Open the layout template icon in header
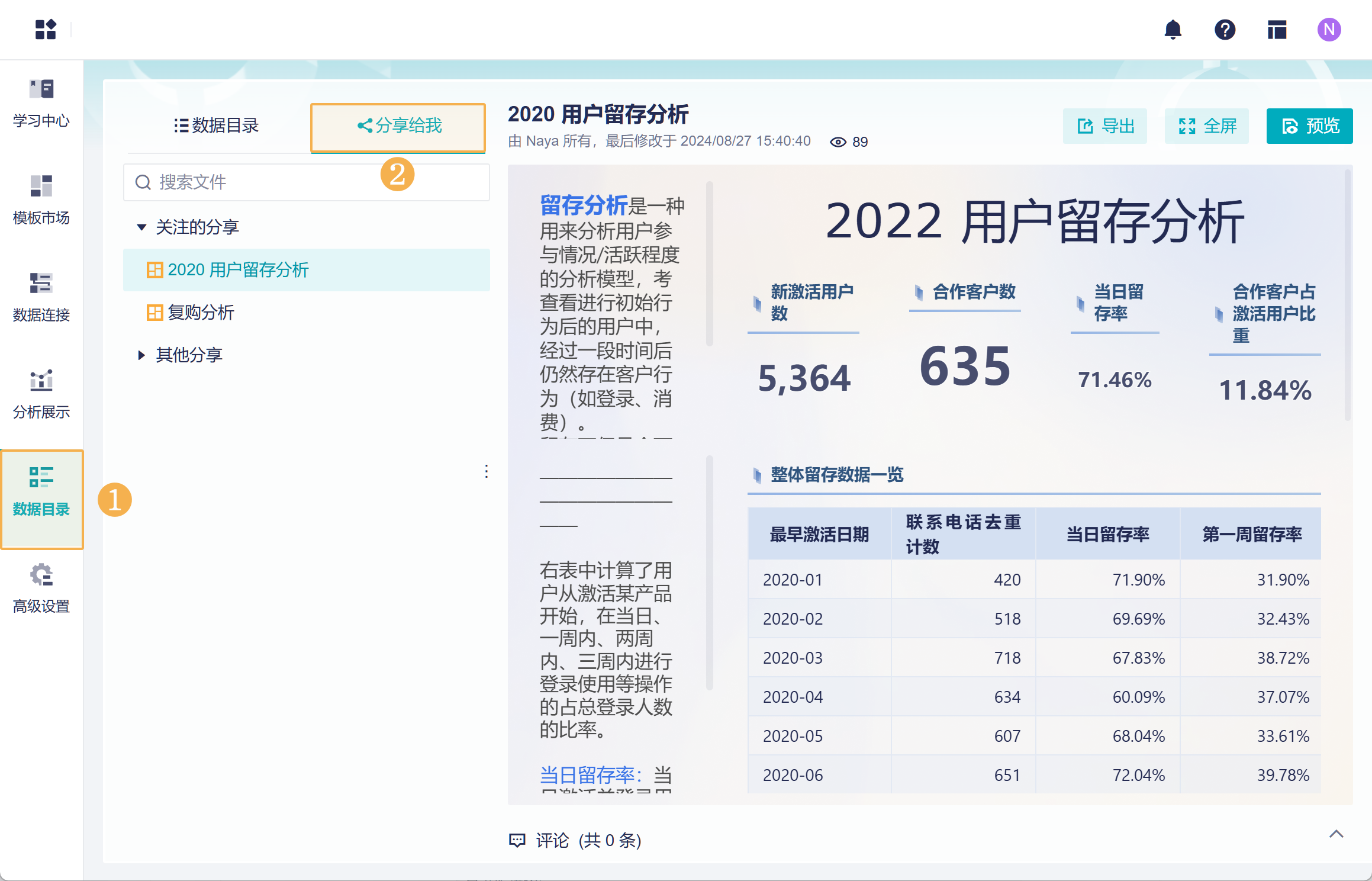Viewport: 1372px width, 881px height. (x=1277, y=30)
